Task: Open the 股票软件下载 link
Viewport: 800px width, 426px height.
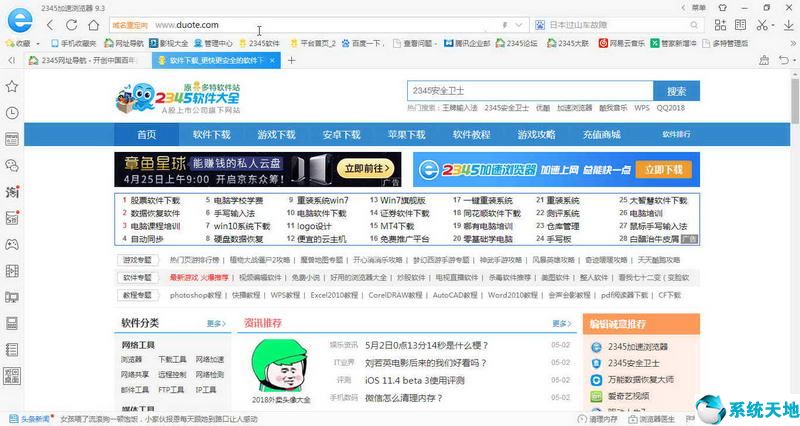Action: click(x=155, y=201)
